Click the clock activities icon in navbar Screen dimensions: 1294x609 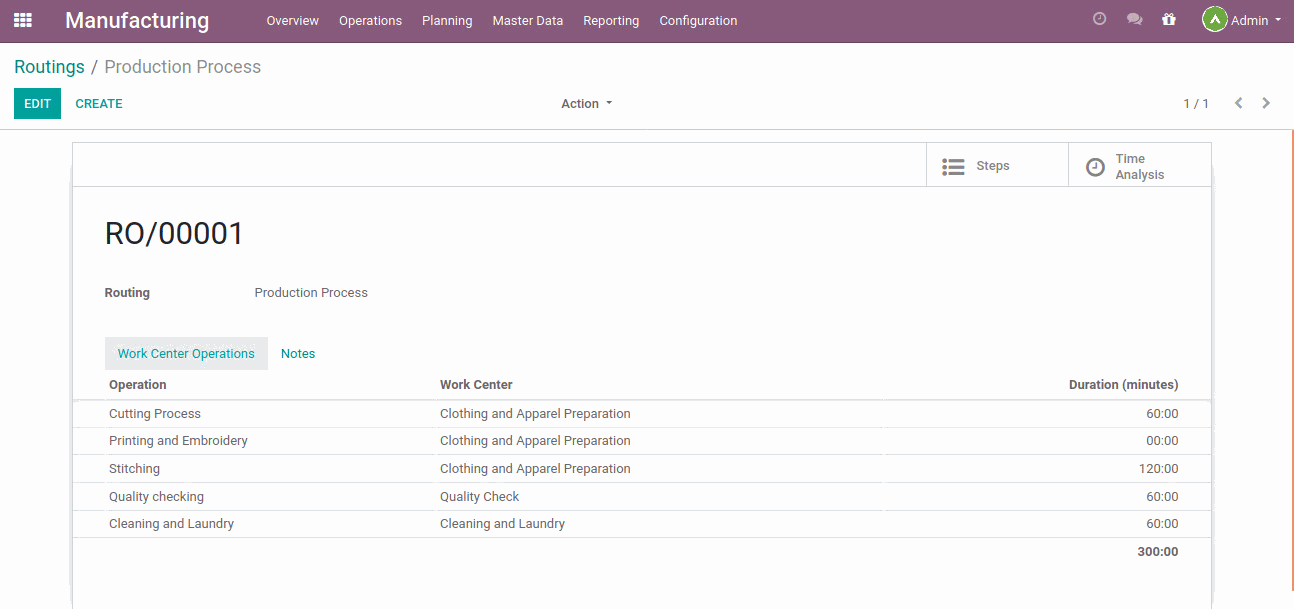1099,19
